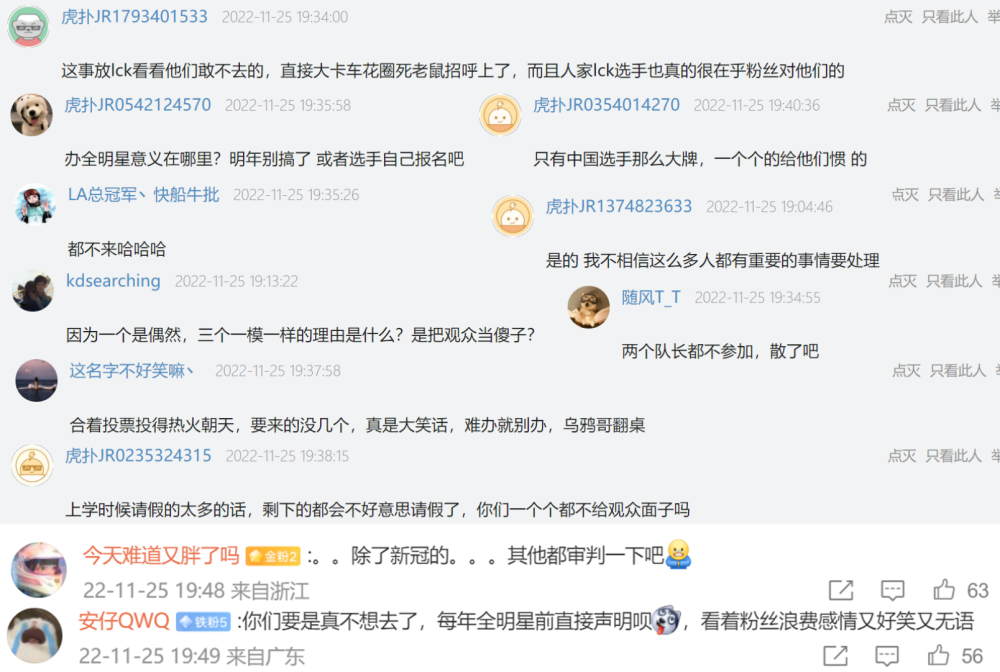The height and width of the screenshot is (672, 1000).
Task: Open avatar of user 虎扑JR1793401533
Action: coord(28,26)
